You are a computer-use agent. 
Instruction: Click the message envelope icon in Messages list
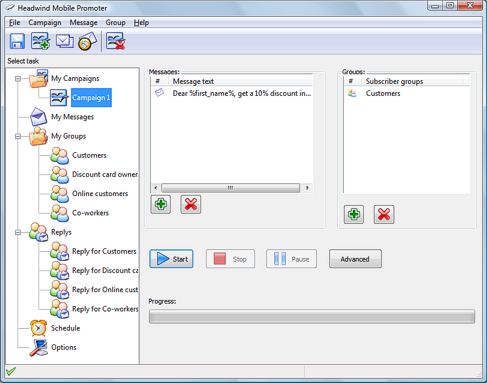[x=159, y=93]
